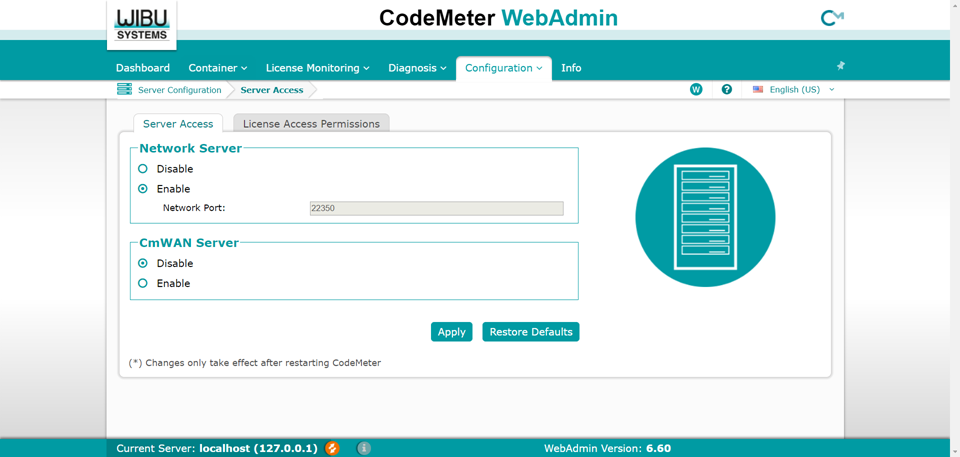This screenshot has width=960, height=457.
Task: Expand the License Monitoring dropdown menu
Action: coord(317,68)
